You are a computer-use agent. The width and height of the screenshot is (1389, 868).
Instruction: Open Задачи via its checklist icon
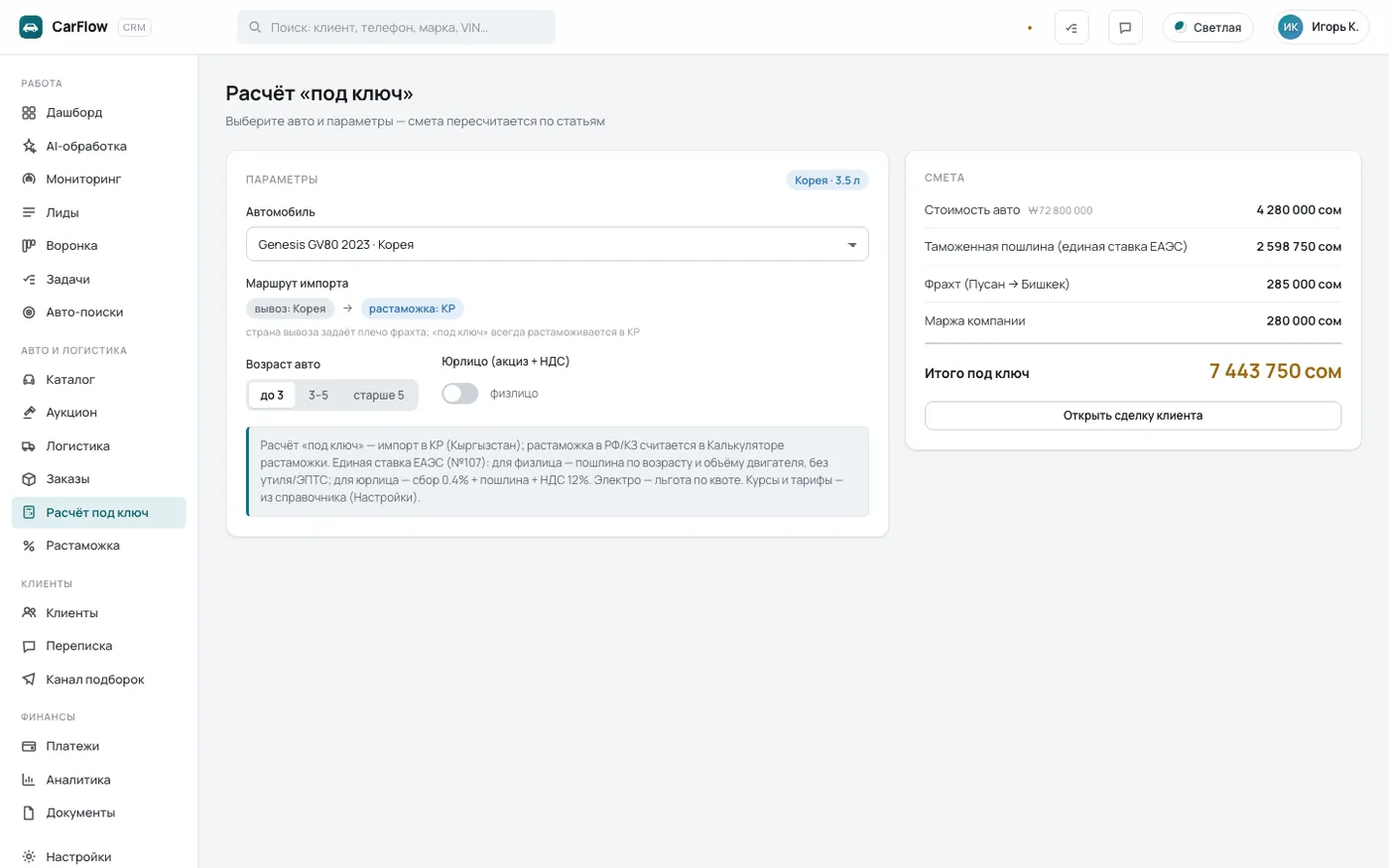click(x=29, y=280)
